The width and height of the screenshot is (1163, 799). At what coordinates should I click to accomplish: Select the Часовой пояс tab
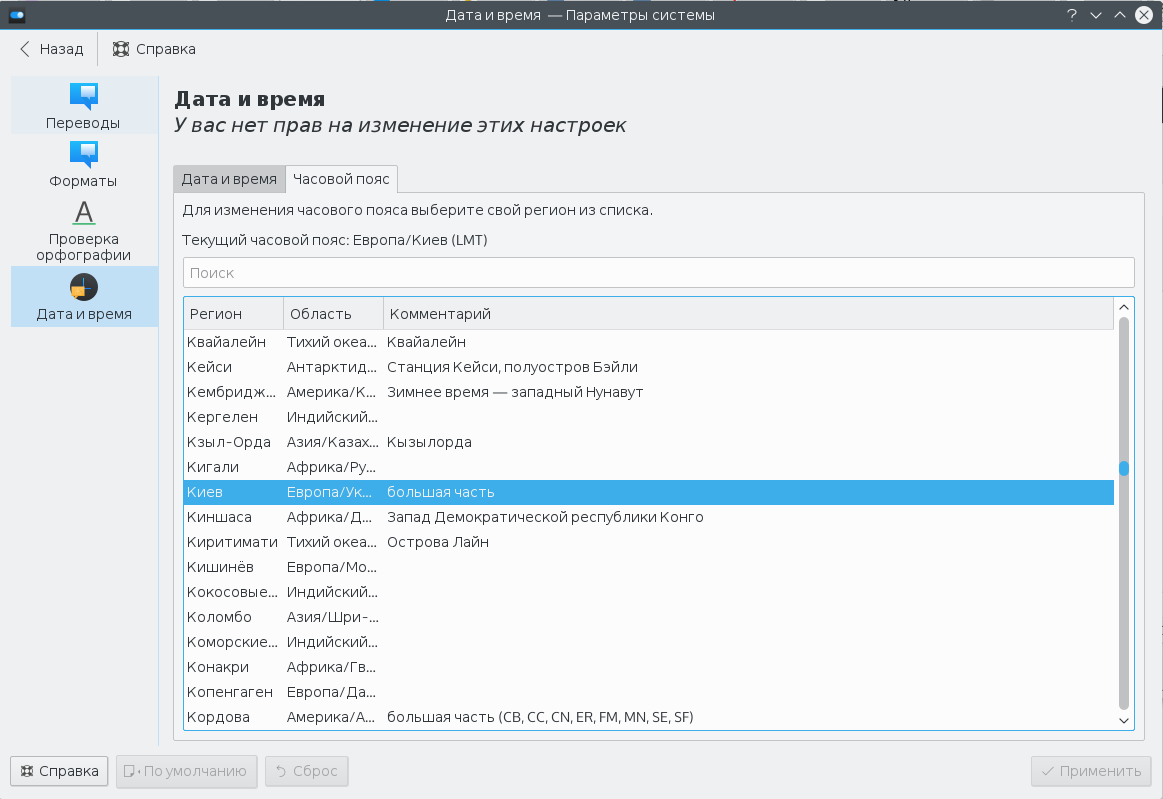click(x=341, y=179)
